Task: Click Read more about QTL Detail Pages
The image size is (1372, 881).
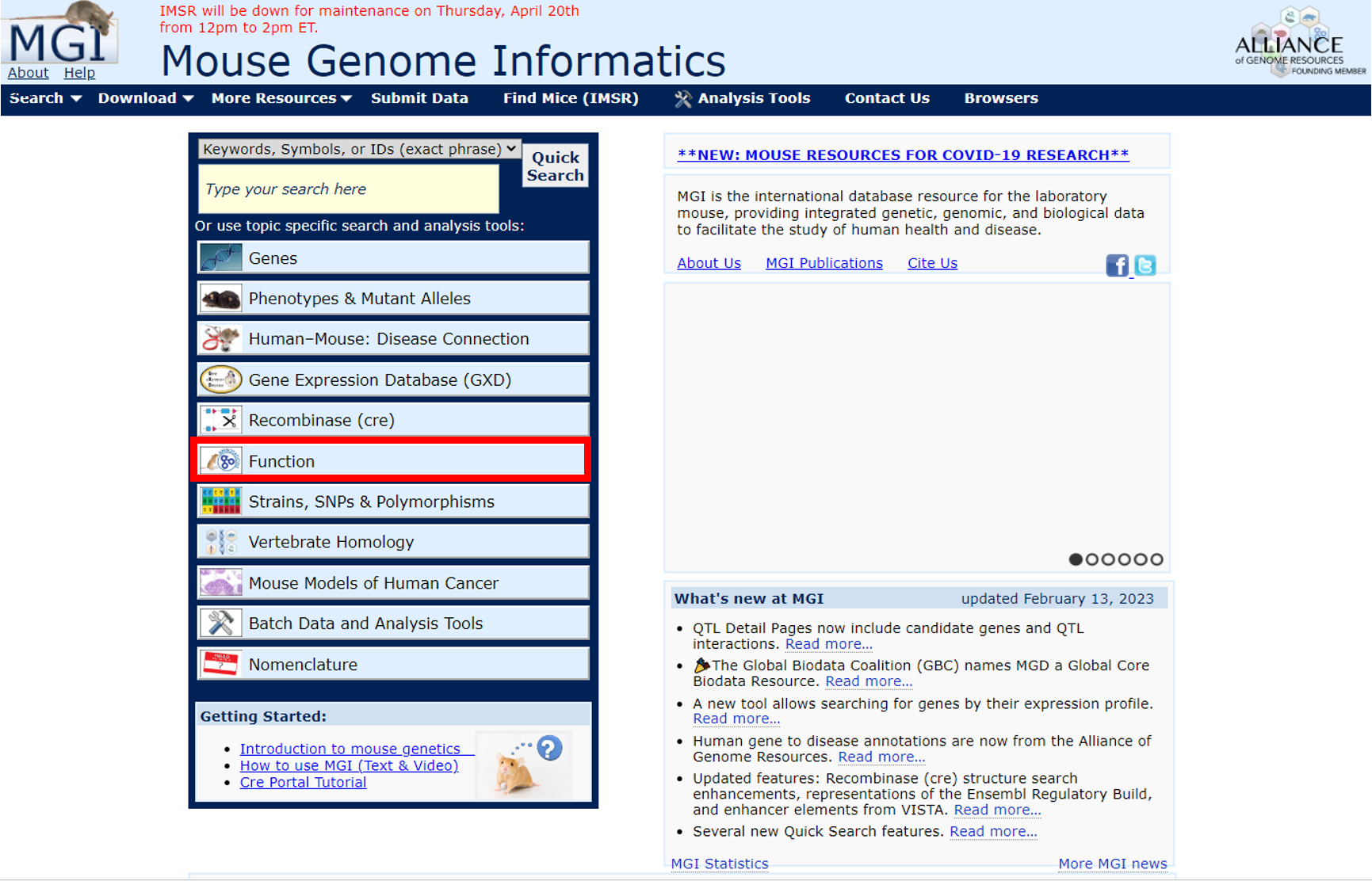Action: (828, 644)
